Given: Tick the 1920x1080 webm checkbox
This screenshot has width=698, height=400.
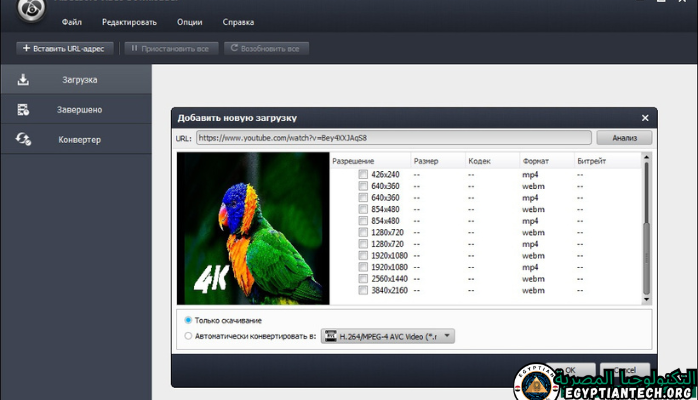Looking at the screenshot, I should point(363,255).
